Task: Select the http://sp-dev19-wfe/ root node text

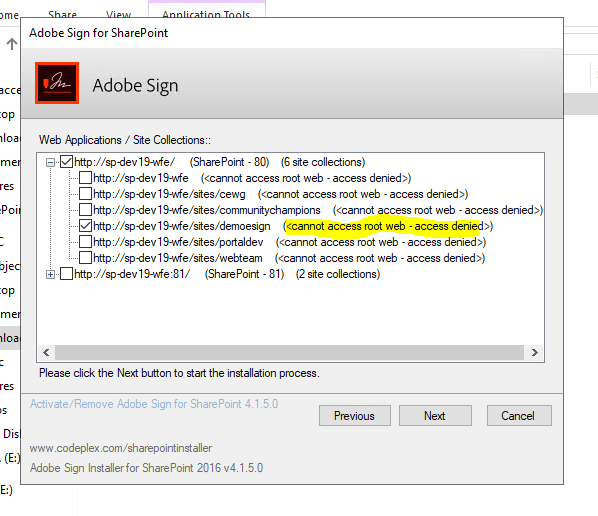Action: coord(125,162)
